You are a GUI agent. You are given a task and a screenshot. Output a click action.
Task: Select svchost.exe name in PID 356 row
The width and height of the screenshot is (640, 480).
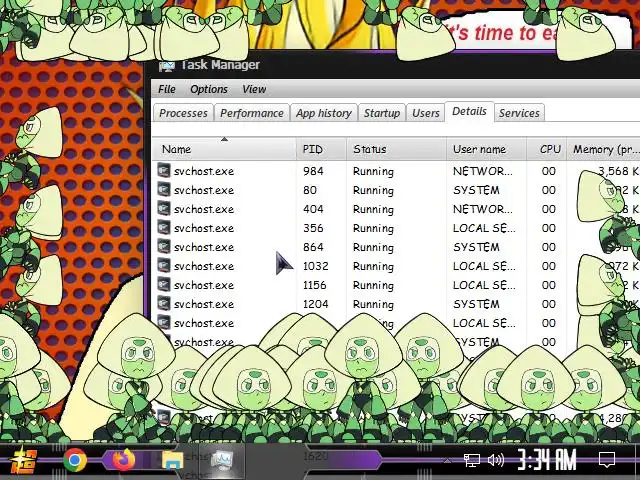[x=204, y=229]
